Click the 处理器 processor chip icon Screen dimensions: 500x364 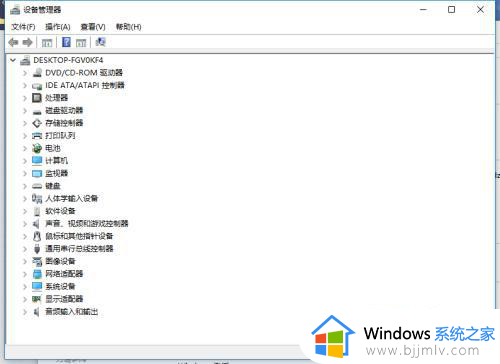tap(37, 98)
